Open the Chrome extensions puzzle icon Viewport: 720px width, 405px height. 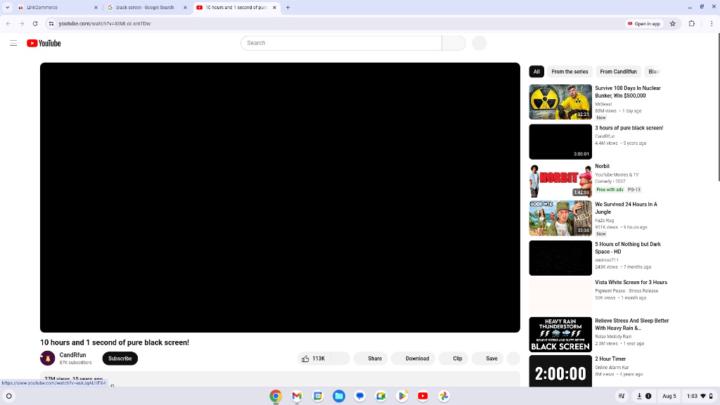point(691,23)
